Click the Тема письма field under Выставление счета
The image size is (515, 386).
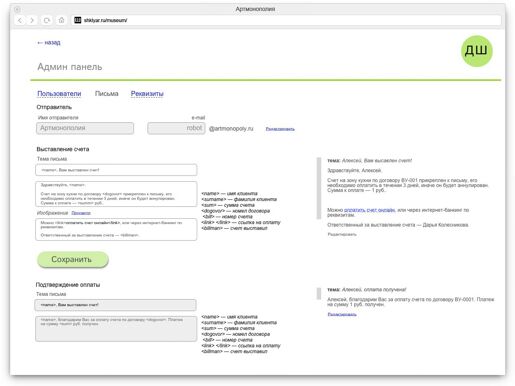[x=116, y=170]
